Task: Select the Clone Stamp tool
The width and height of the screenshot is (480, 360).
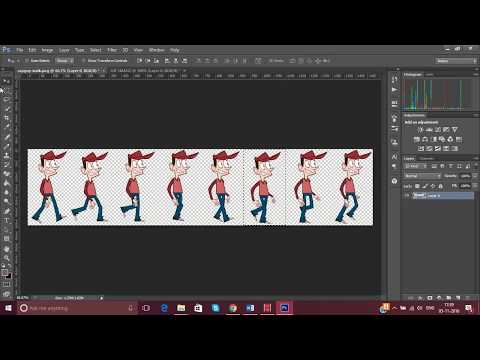Action: pos(6,155)
